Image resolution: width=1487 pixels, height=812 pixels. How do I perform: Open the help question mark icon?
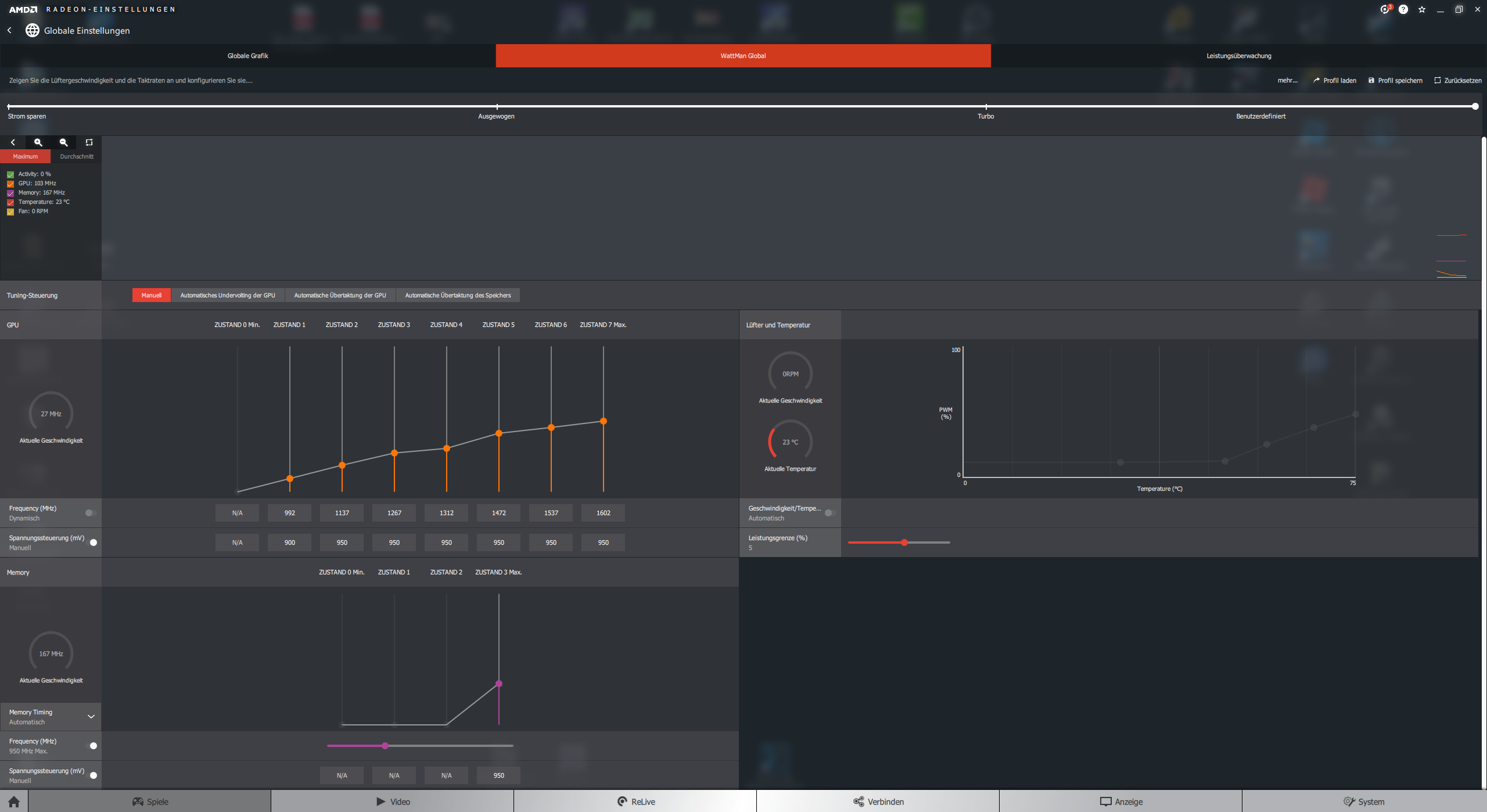[x=1403, y=9]
